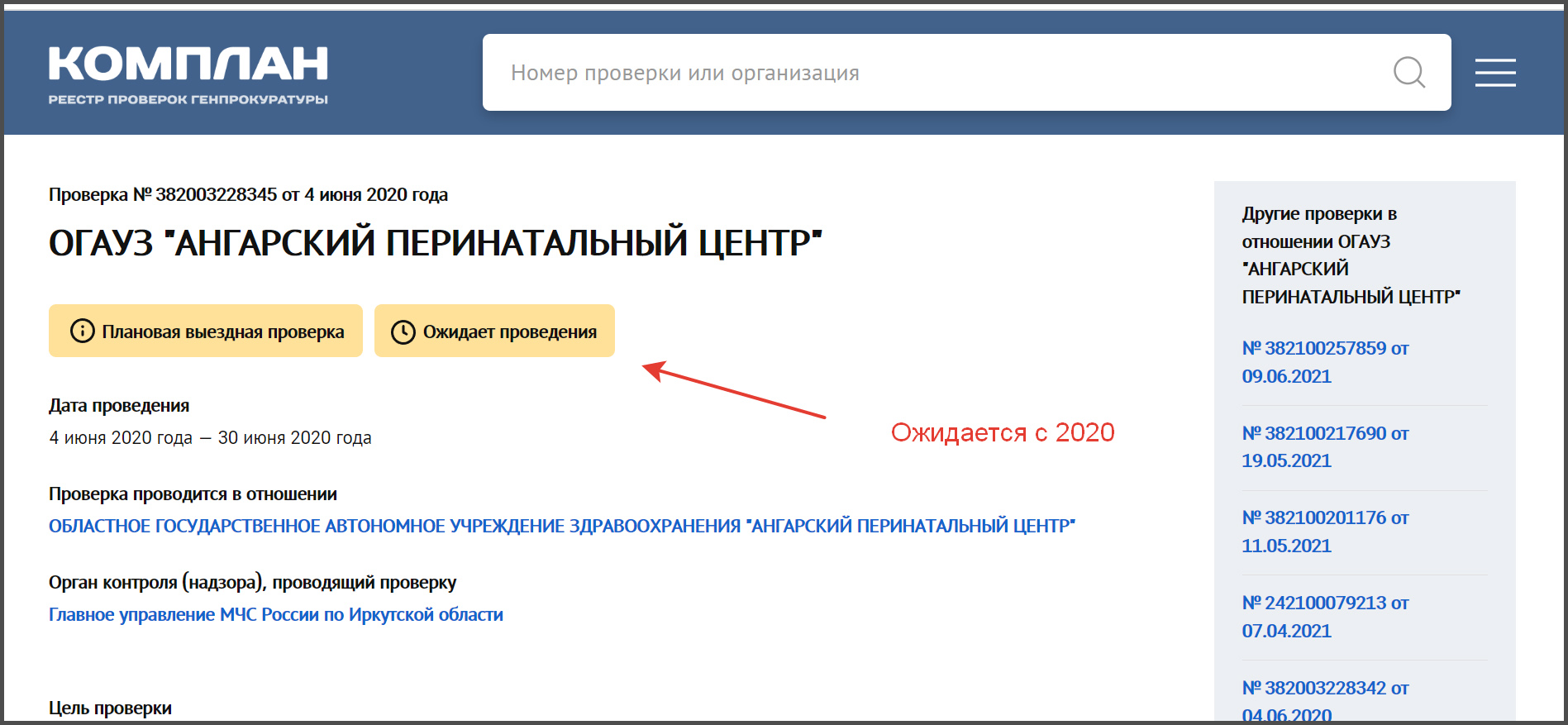This screenshot has height=725, width=1568.
Task: Open inspection № 382100217690 от 19.05.2021
Action: pos(1325,446)
